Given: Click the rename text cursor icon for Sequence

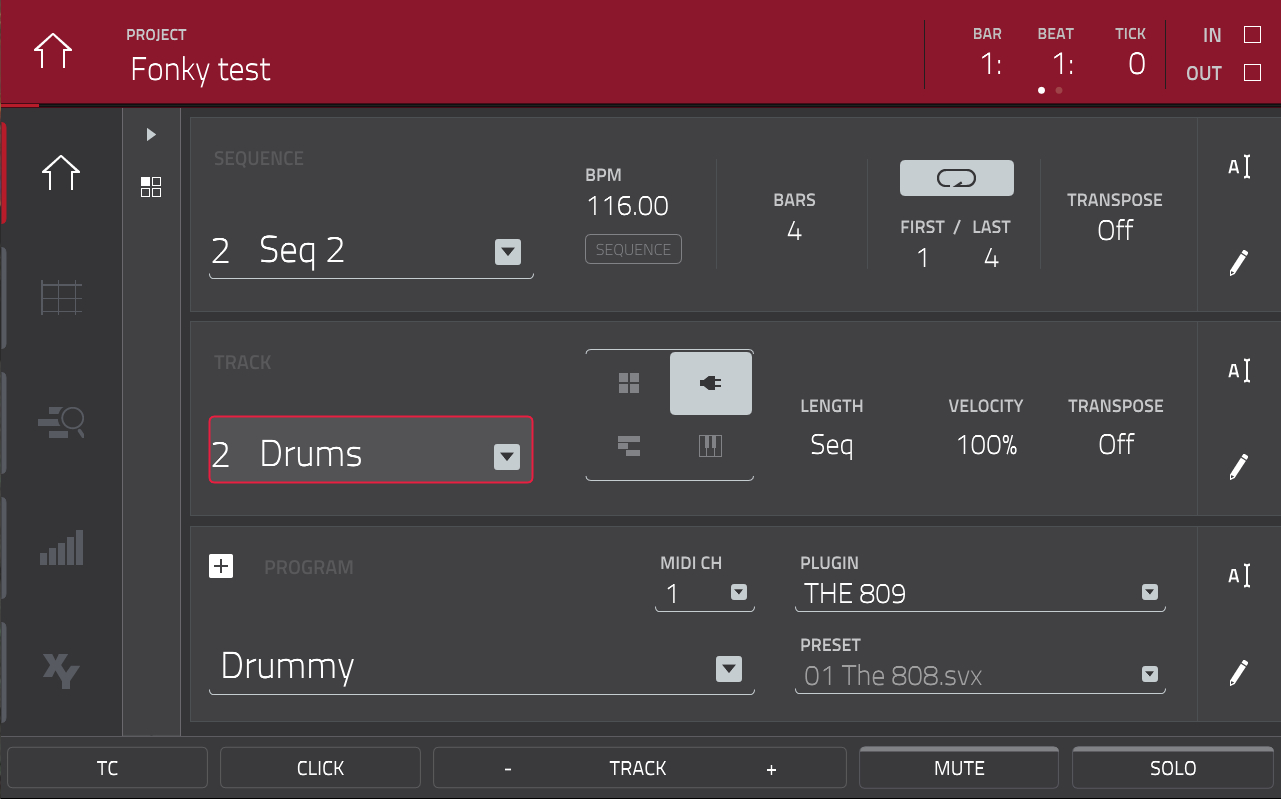Looking at the screenshot, I should 1239,167.
